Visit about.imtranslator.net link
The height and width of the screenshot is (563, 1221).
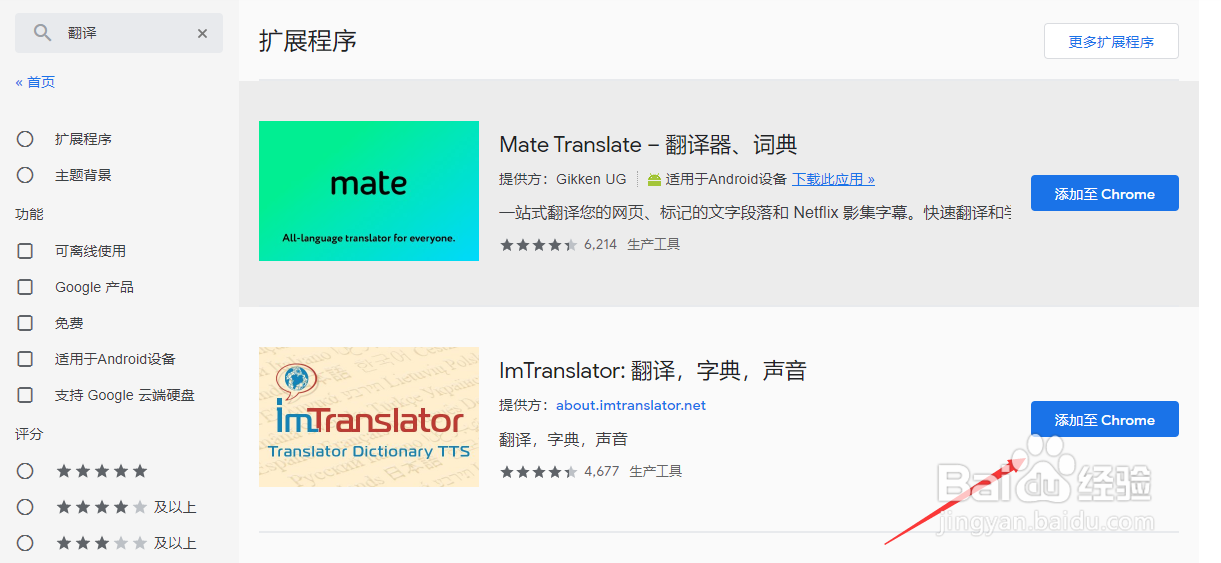[631, 405]
